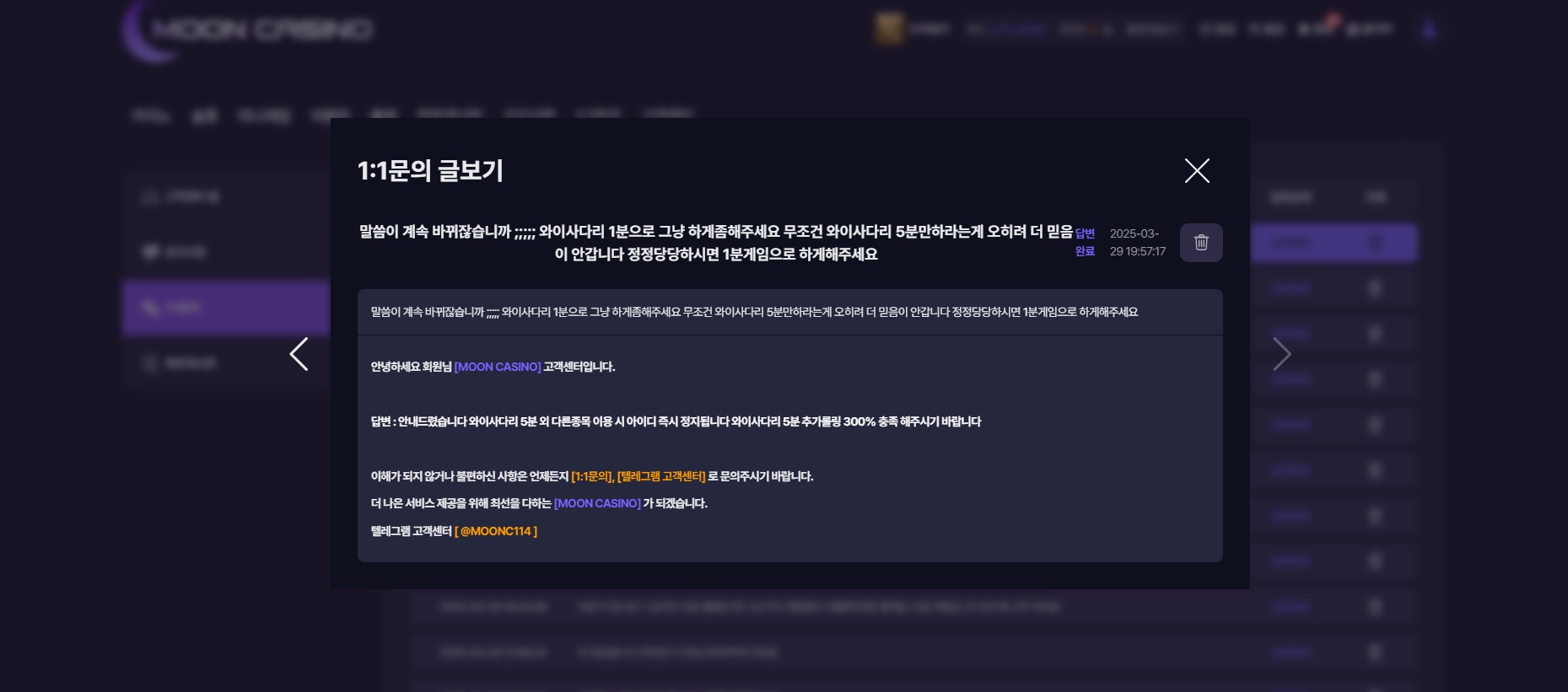Select the highlighted purple row behind the dialog
Screen dimensions: 1568x692
coord(1333,243)
